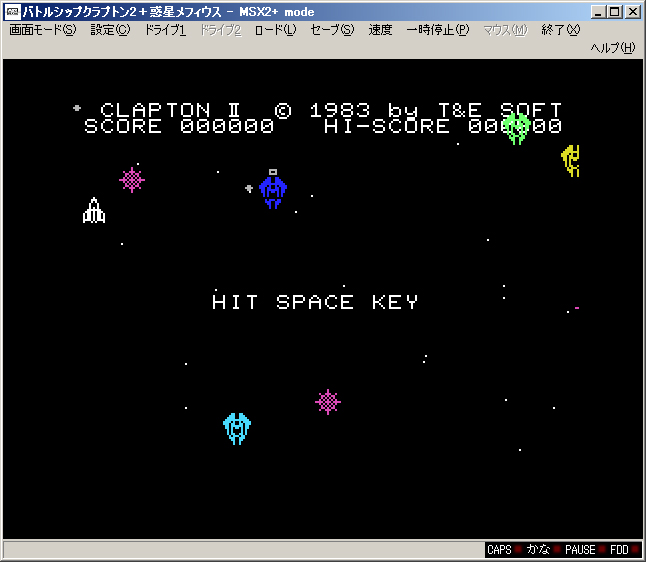Click the cyan alien ship at bottom

[x=237, y=428]
